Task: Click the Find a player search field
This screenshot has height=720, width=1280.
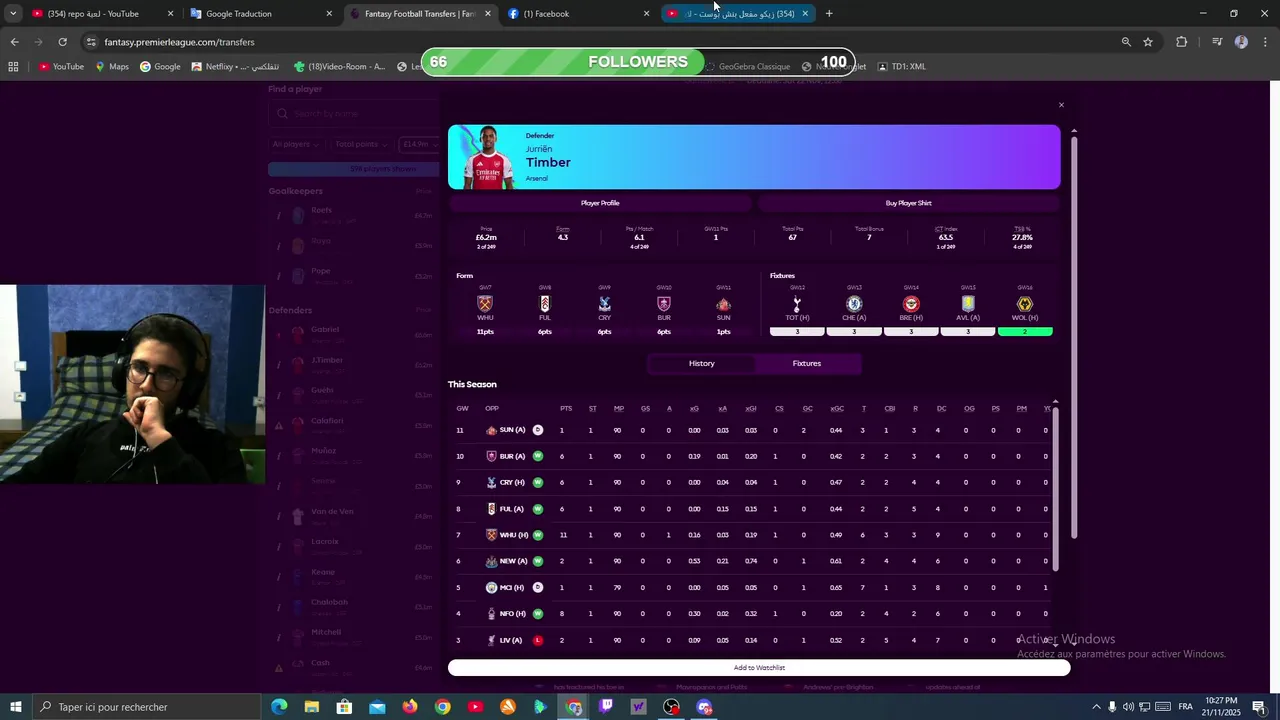Action: 352,114
